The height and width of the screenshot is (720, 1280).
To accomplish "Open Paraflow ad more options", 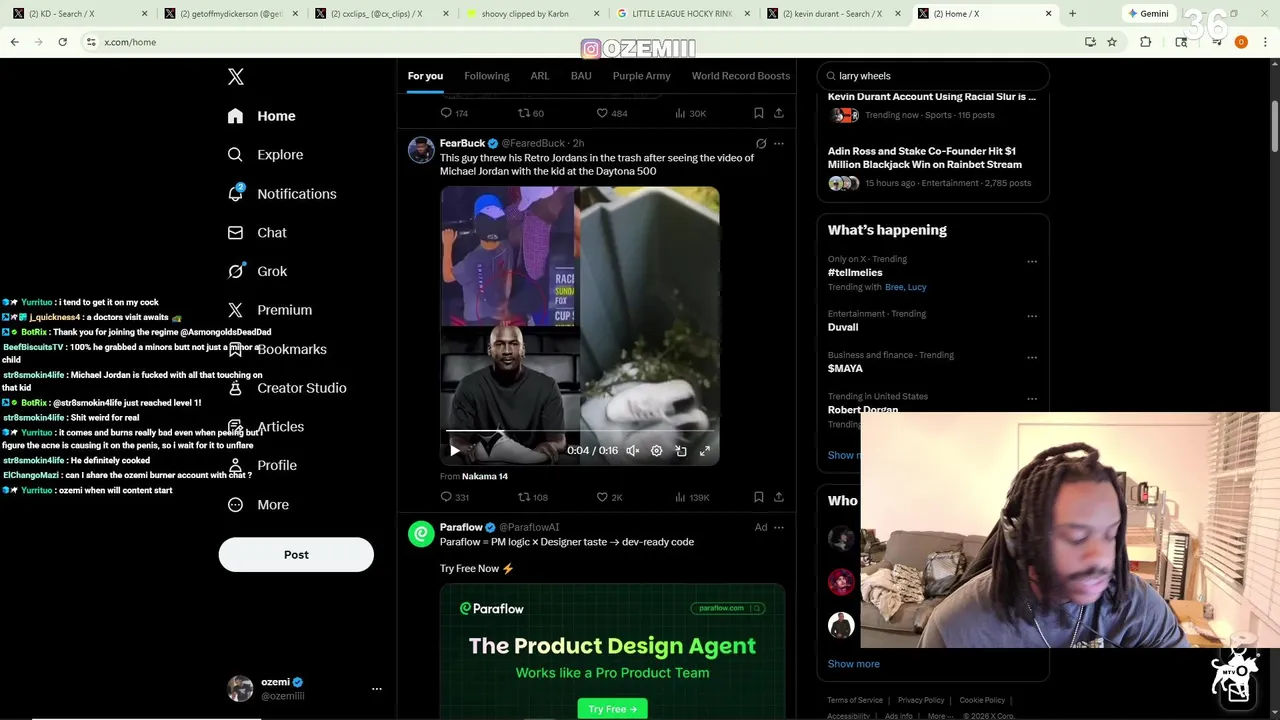I will pos(779,527).
